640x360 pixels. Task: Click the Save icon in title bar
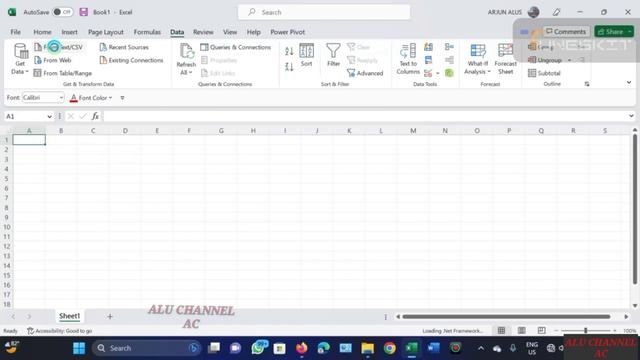[x=84, y=12]
